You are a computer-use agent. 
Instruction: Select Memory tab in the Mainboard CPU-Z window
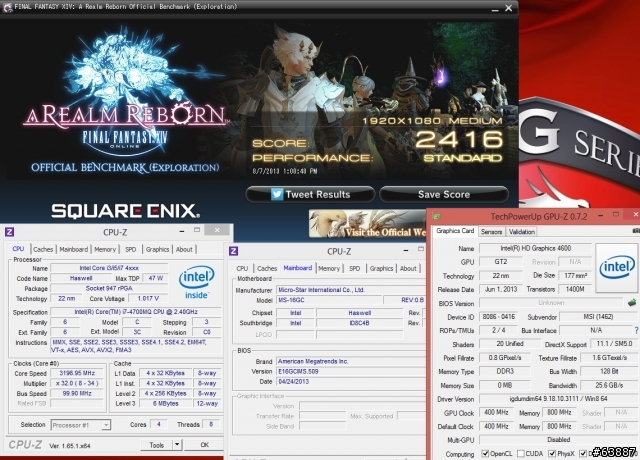[329, 268]
